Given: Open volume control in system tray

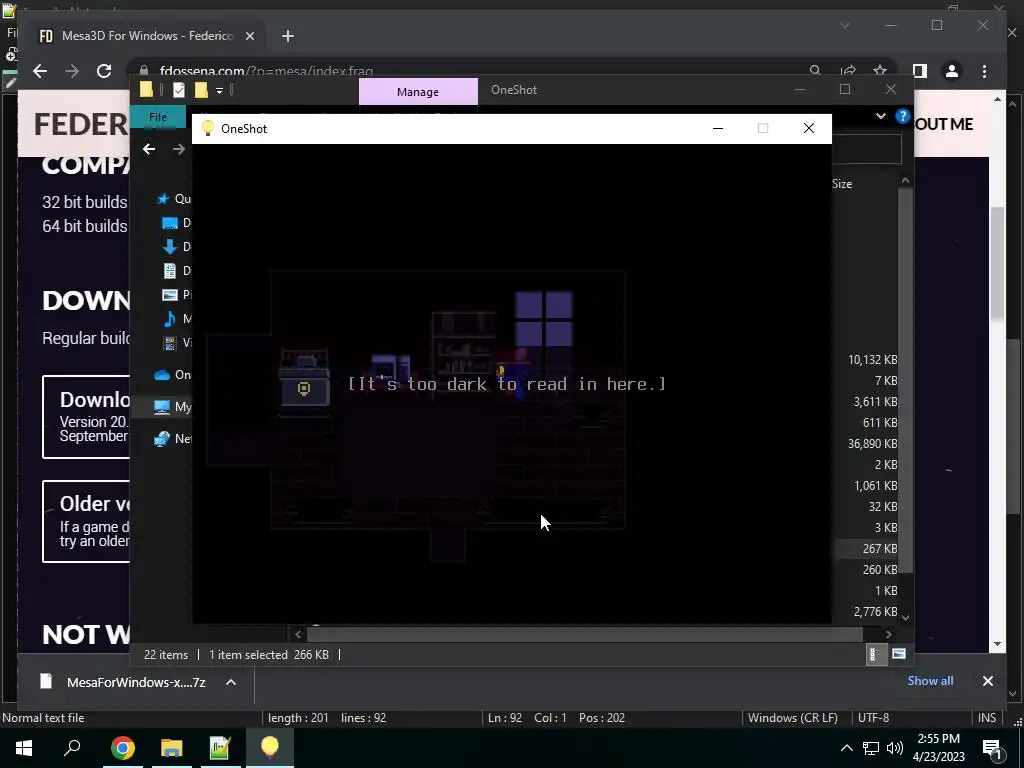Looking at the screenshot, I should 895,748.
